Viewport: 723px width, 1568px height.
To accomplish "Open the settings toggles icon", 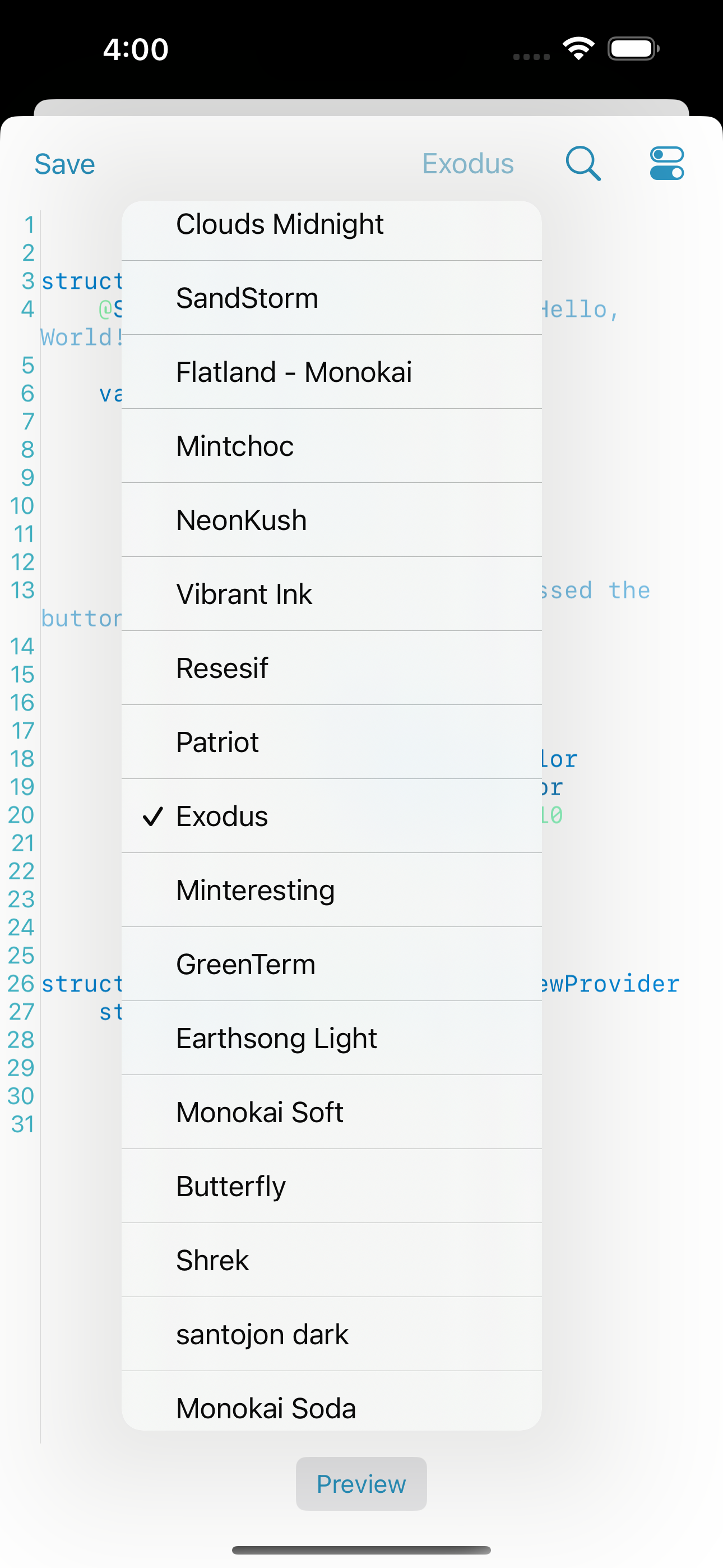I will 666,163.
